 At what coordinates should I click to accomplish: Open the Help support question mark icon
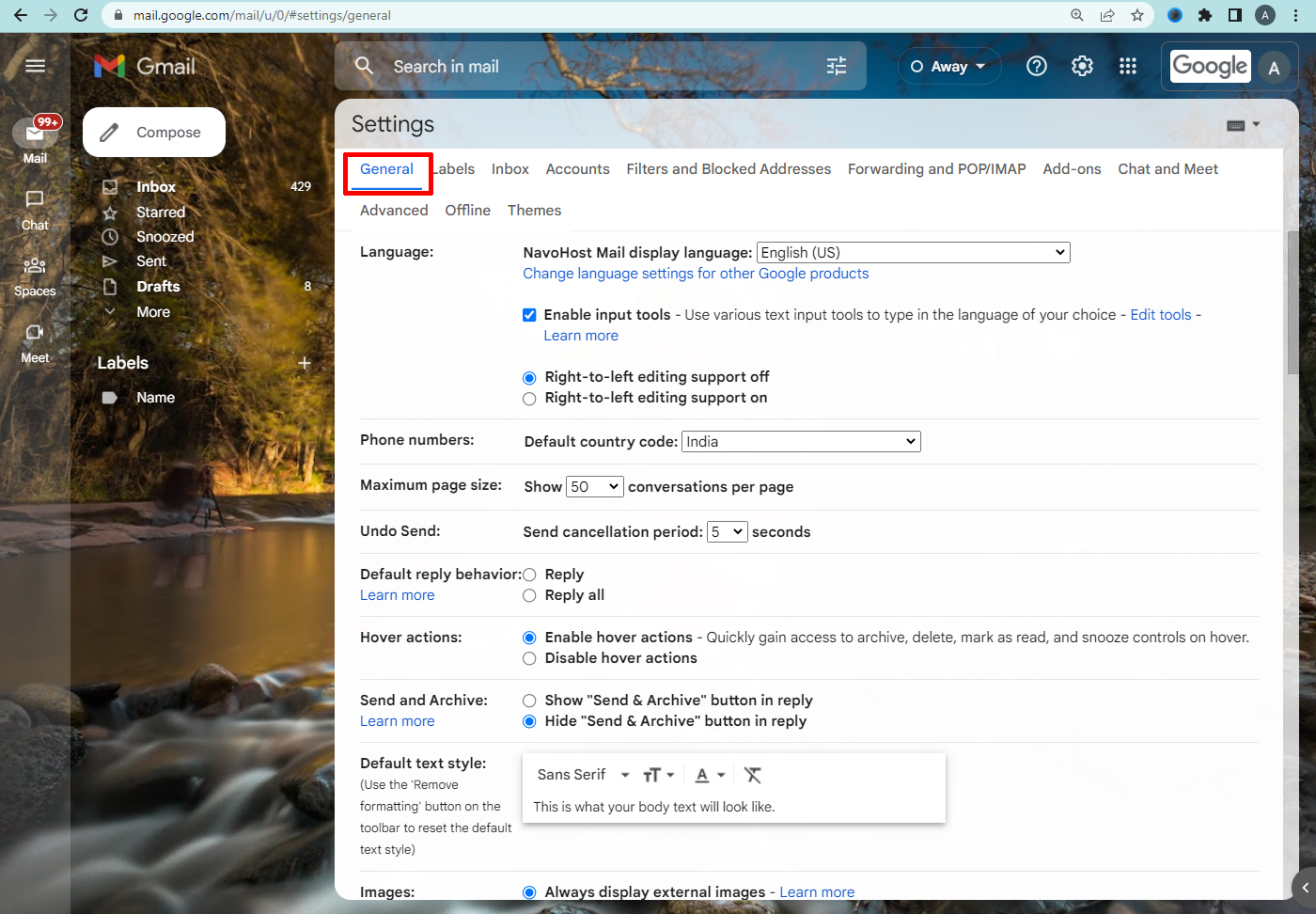click(1036, 66)
